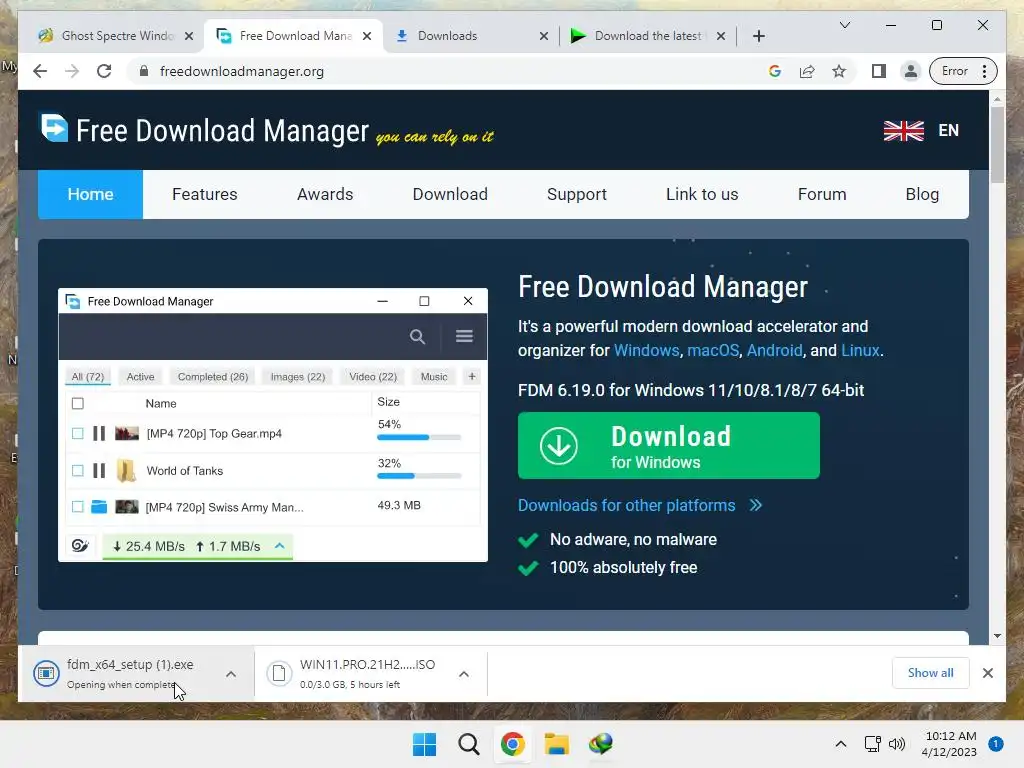This screenshot has width=1024, height=768.
Task: Click the Download for Windows button
Action: (669, 445)
